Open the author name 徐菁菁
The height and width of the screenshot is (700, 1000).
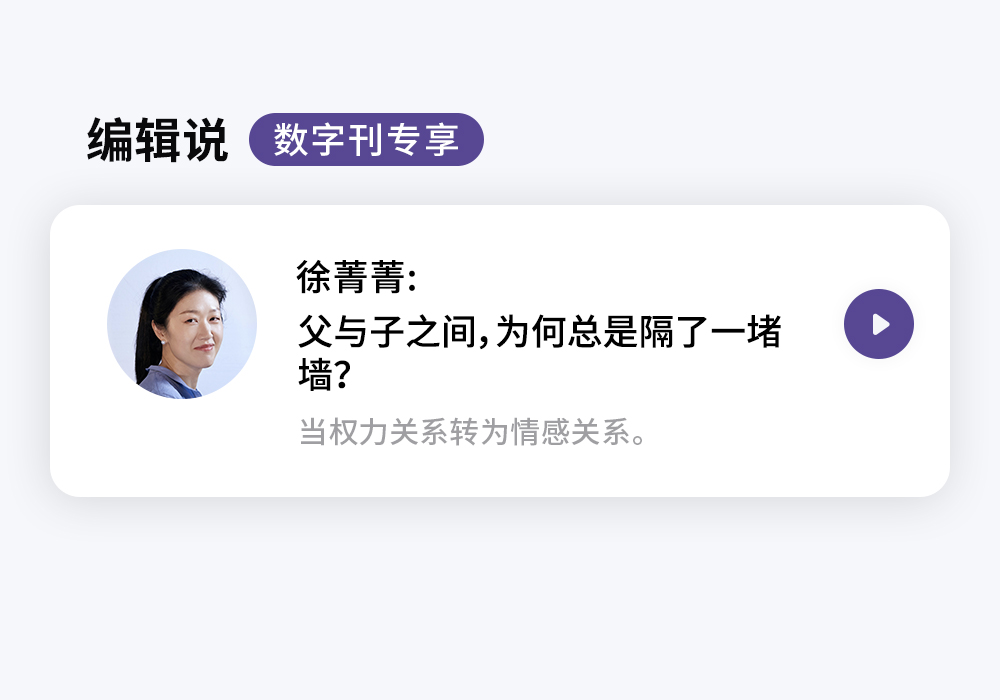point(351,277)
